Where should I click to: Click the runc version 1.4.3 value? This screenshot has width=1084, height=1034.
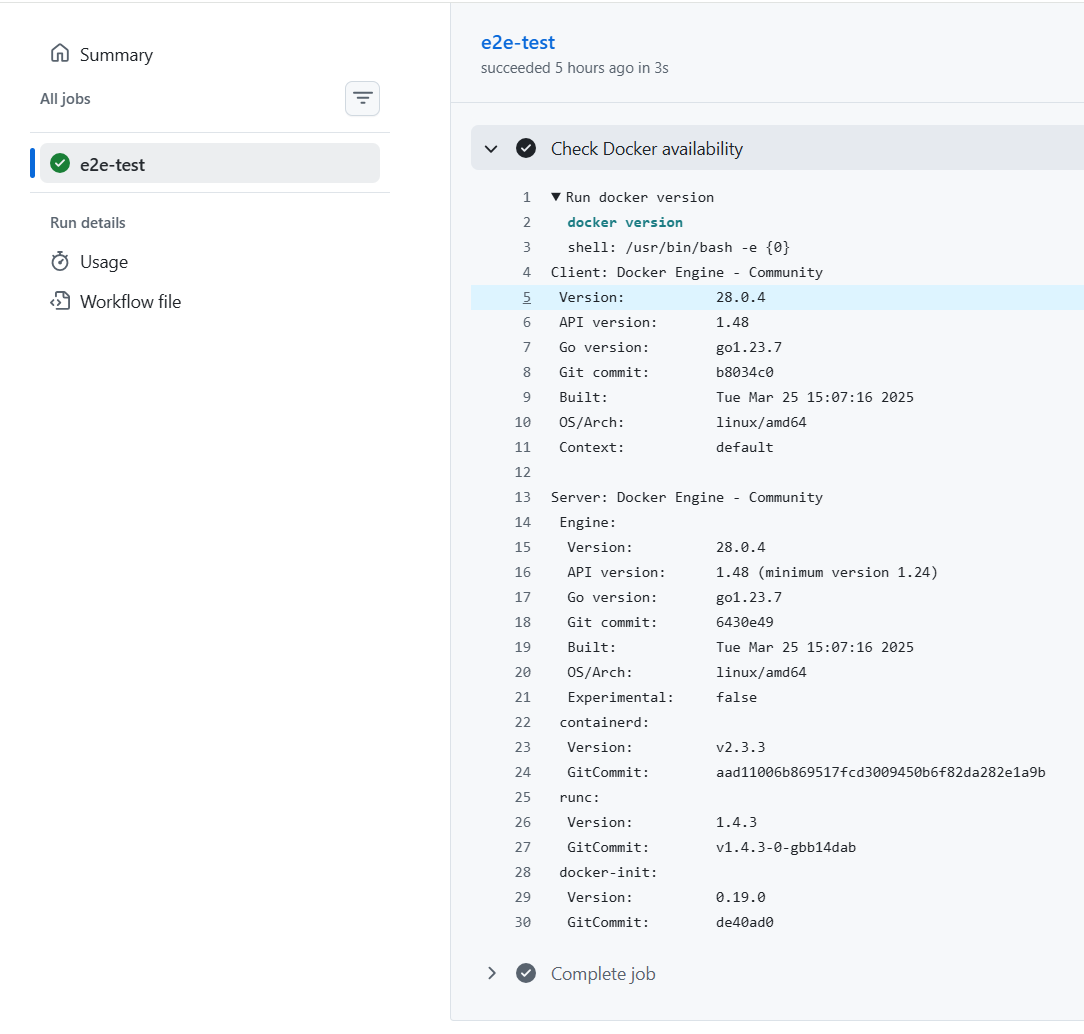point(736,822)
